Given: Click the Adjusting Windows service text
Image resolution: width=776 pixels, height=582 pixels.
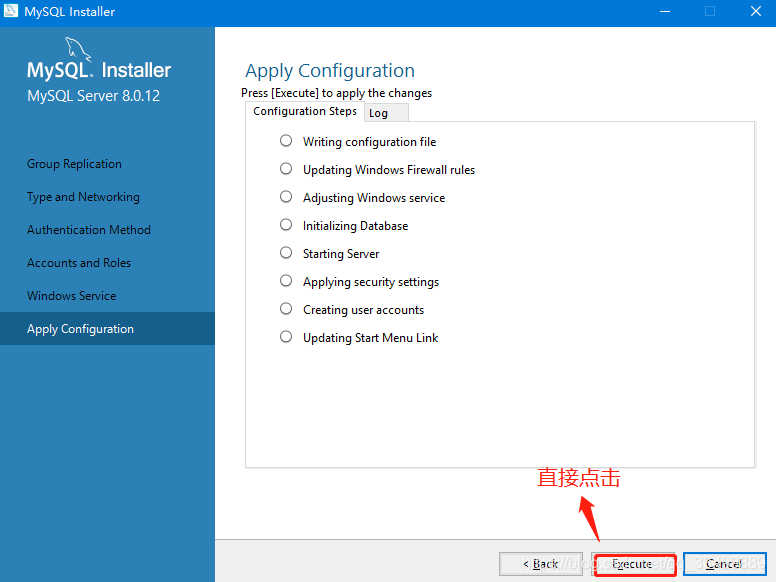Looking at the screenshot, I should coord(374,198).
